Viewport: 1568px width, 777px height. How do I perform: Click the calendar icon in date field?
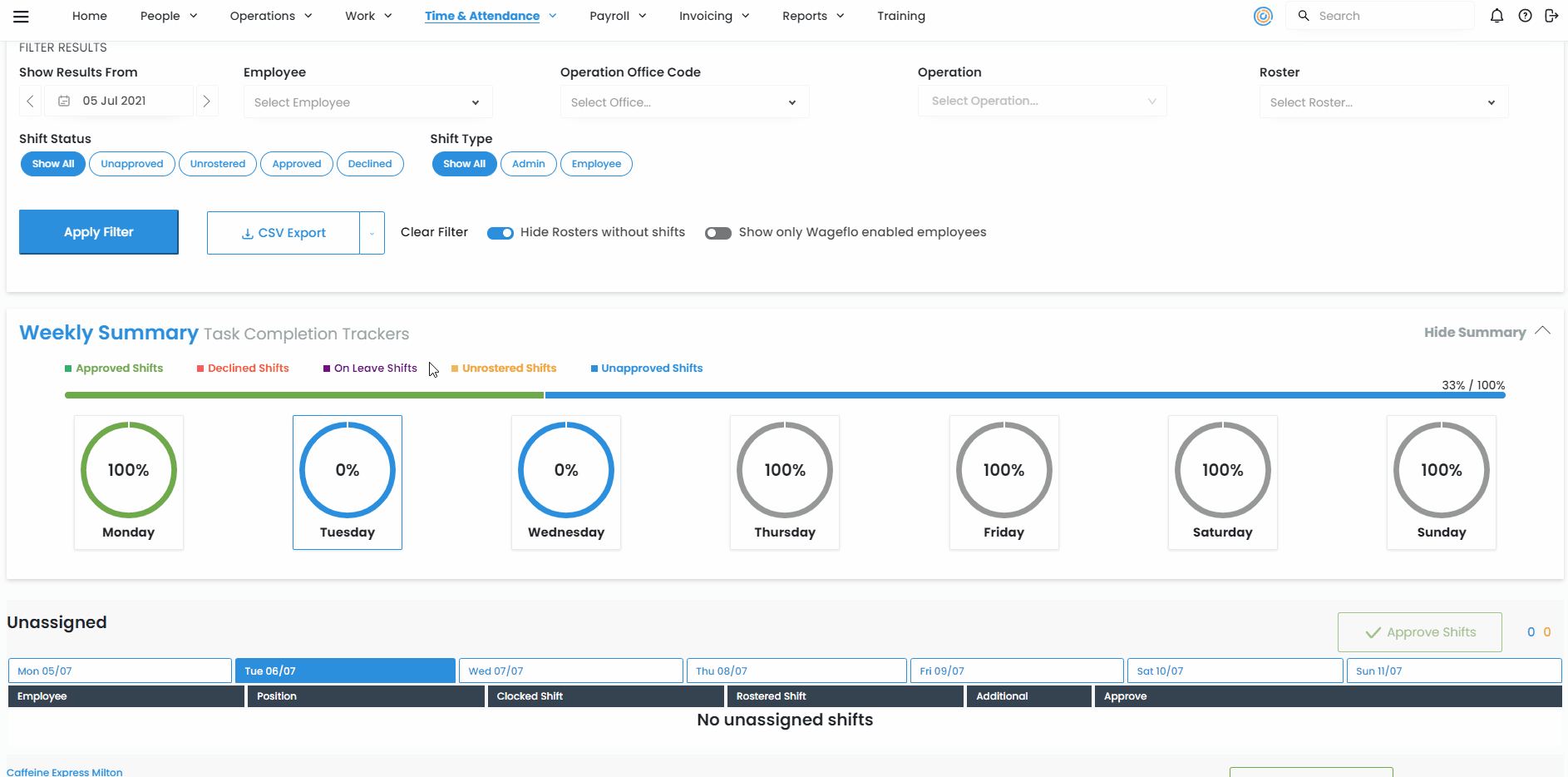click(64, 101)
